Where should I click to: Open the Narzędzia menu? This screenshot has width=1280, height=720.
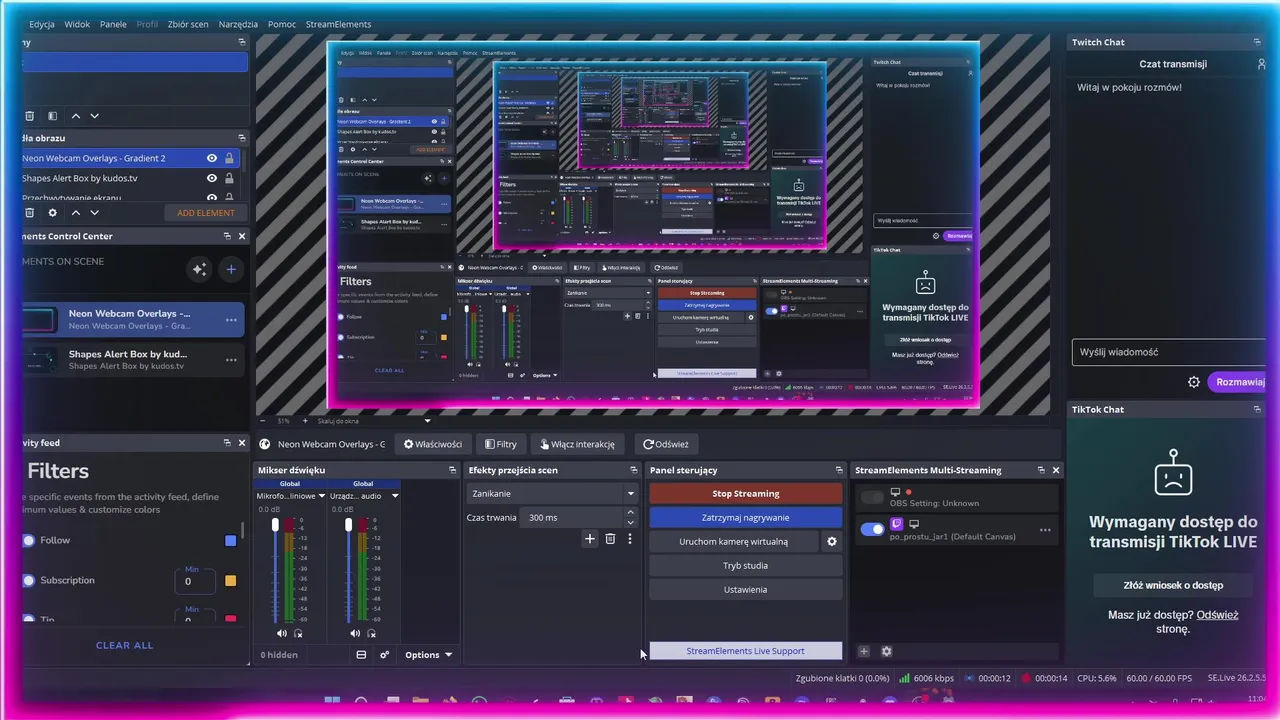(x=236, y=24)
